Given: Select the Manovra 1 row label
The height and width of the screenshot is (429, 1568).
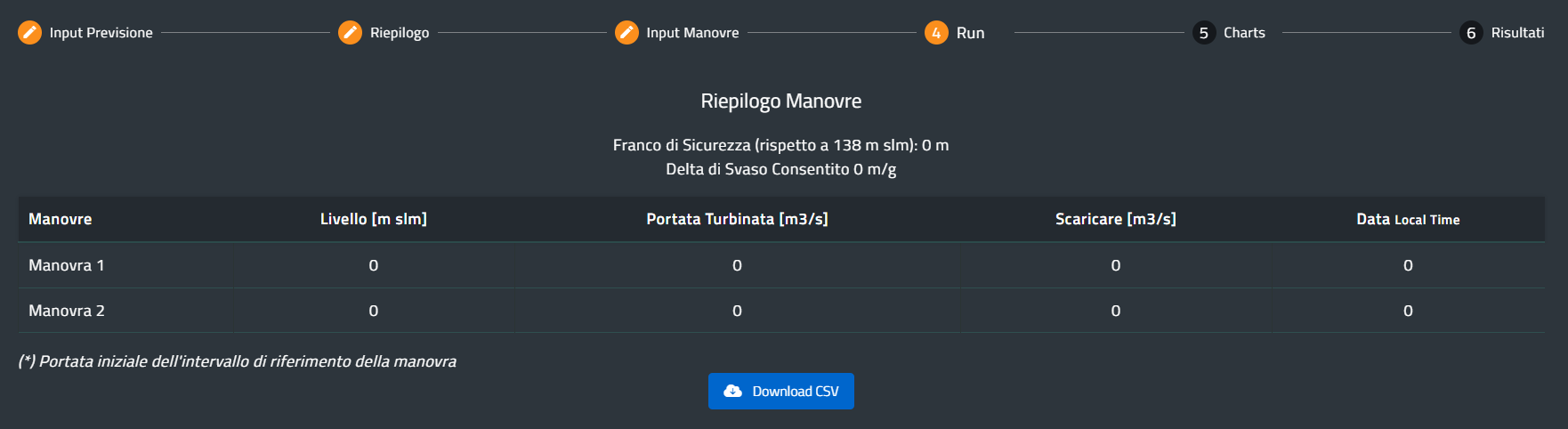Looking at the screenshot, I should (x=67, y=265).
